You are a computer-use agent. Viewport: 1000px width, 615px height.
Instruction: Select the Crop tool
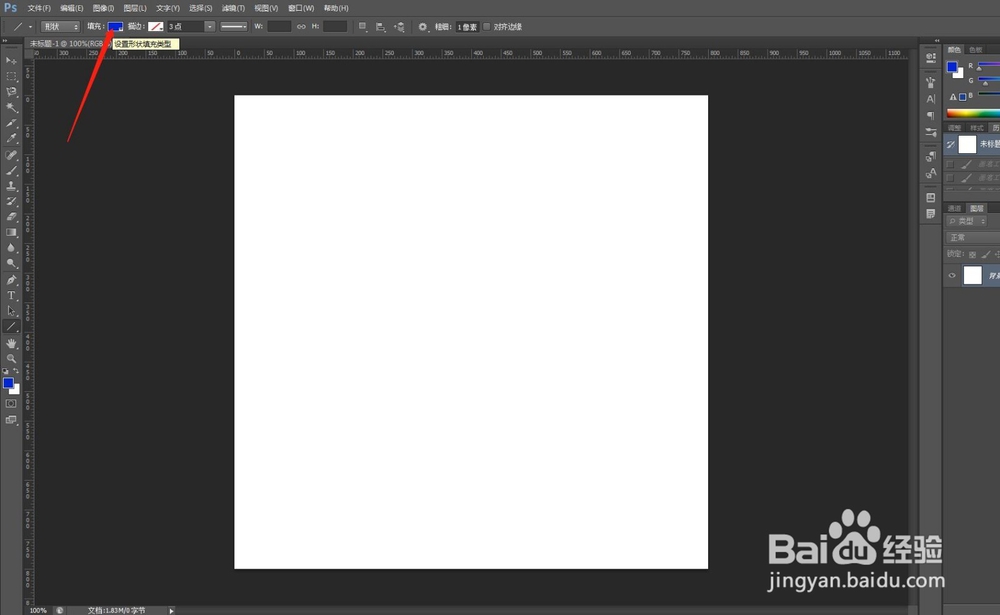(x=11, y=122)
